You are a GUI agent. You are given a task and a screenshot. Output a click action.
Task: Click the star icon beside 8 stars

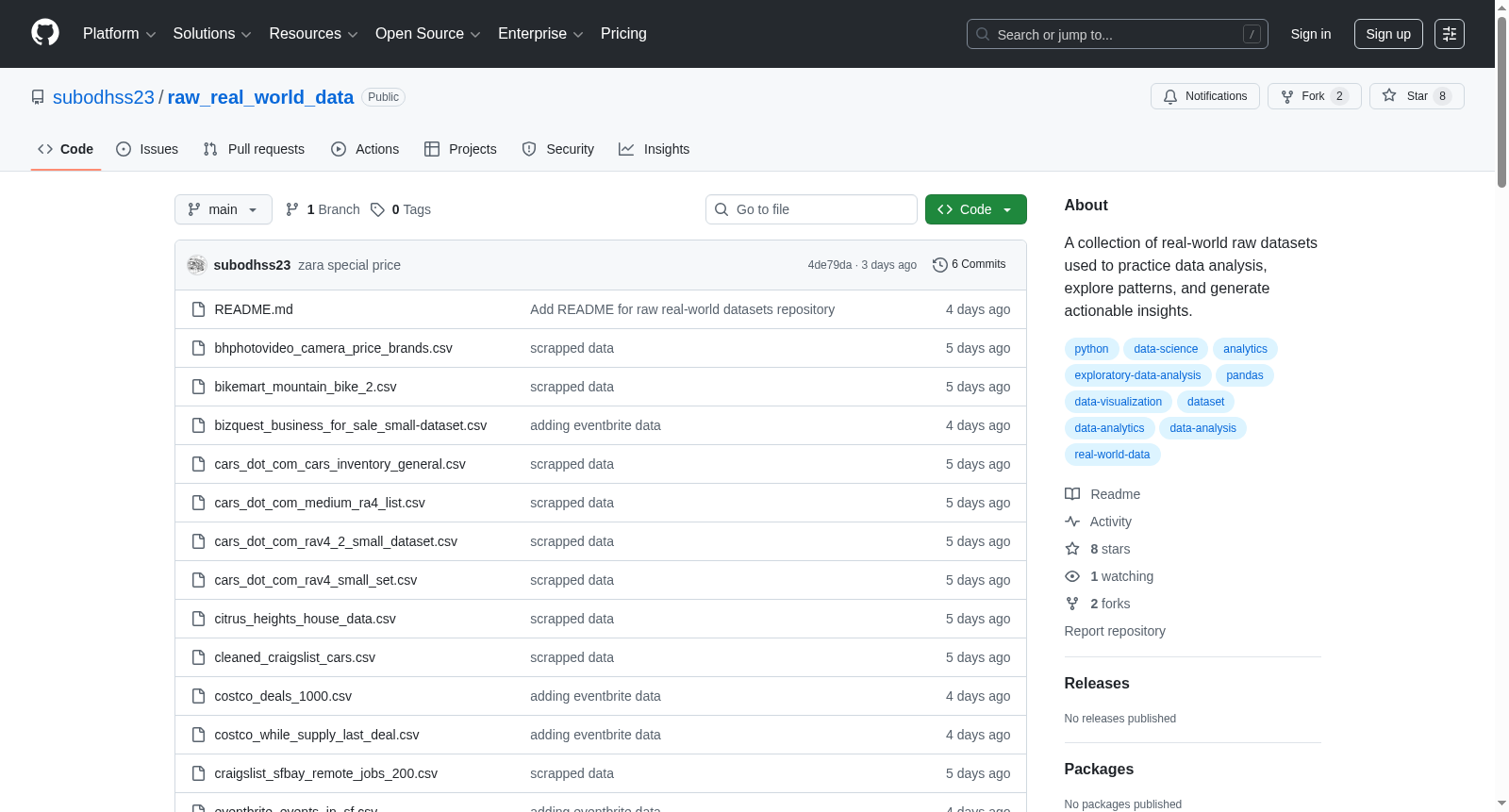[1072, 549]
